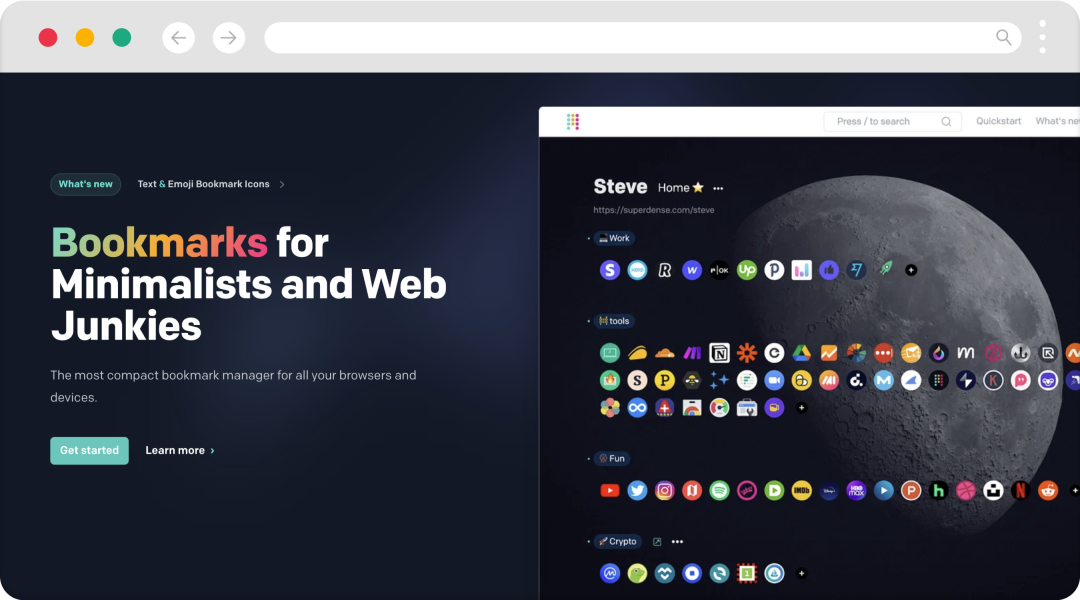
Task: Click the Superdense colorful grid logo
Action: (572, 122)
